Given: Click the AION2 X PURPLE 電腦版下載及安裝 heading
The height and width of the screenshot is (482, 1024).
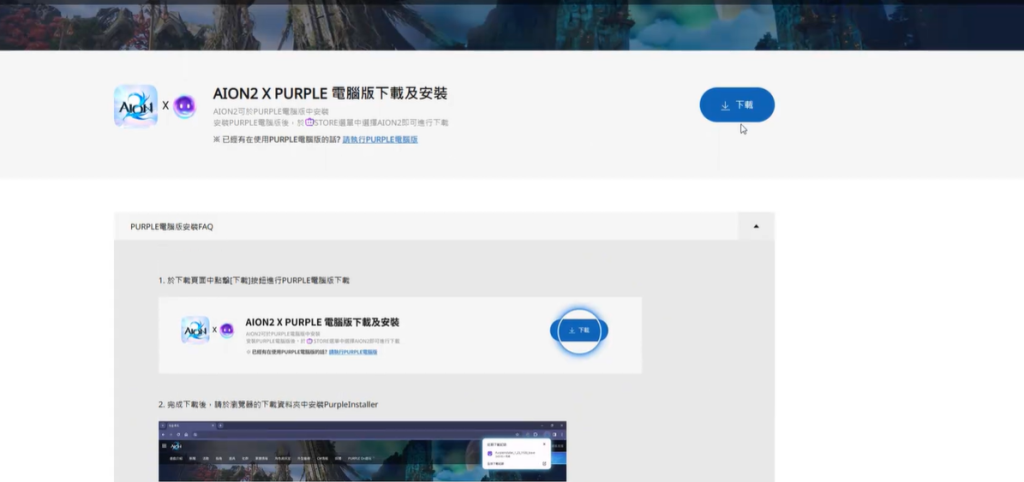Looking at the screenshot, I should click(x=330, y=93).
